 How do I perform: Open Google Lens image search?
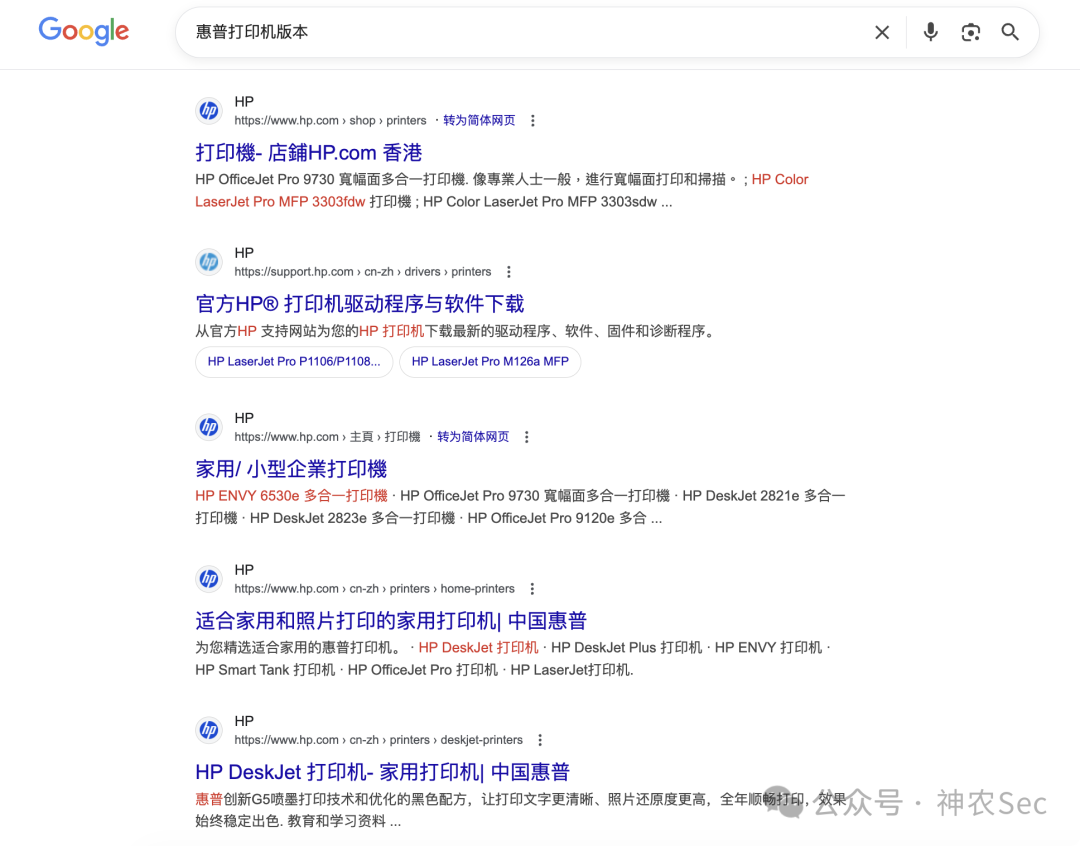pyautogui.click(x=970, y=32)
